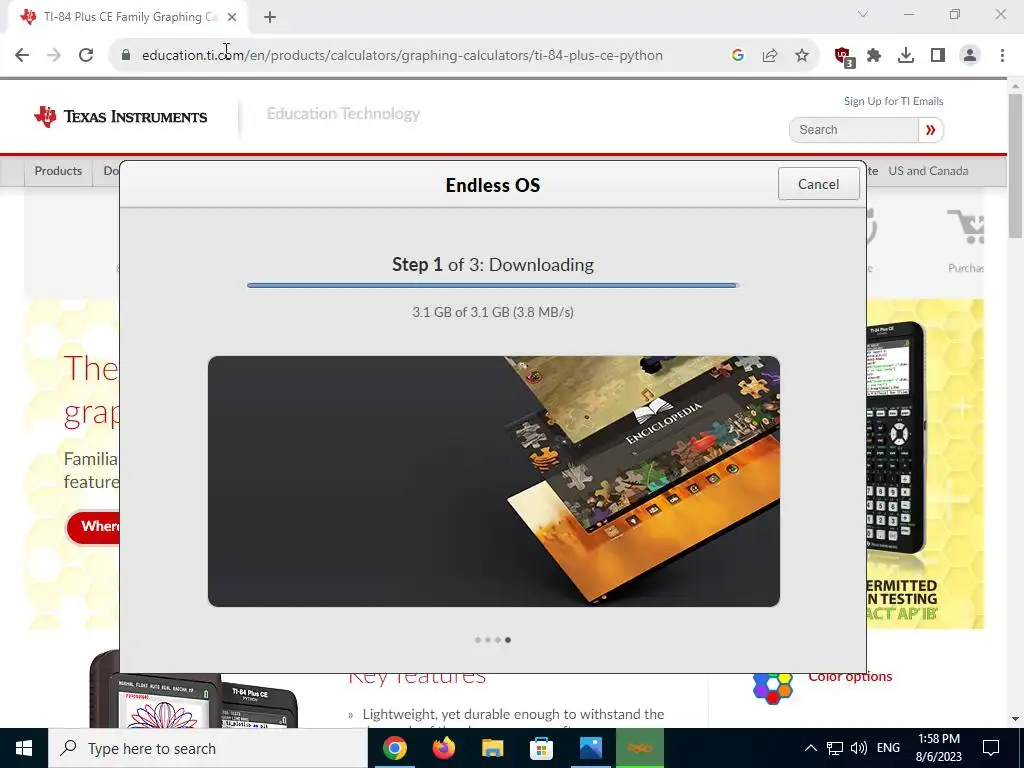Click the Purchase cart icon

click(x=967, y=227)
